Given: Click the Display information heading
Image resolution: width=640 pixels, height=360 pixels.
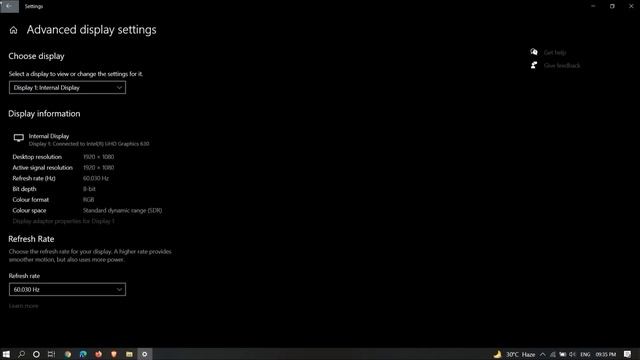Looking at the screenshot, I should [x=44, y=114].
